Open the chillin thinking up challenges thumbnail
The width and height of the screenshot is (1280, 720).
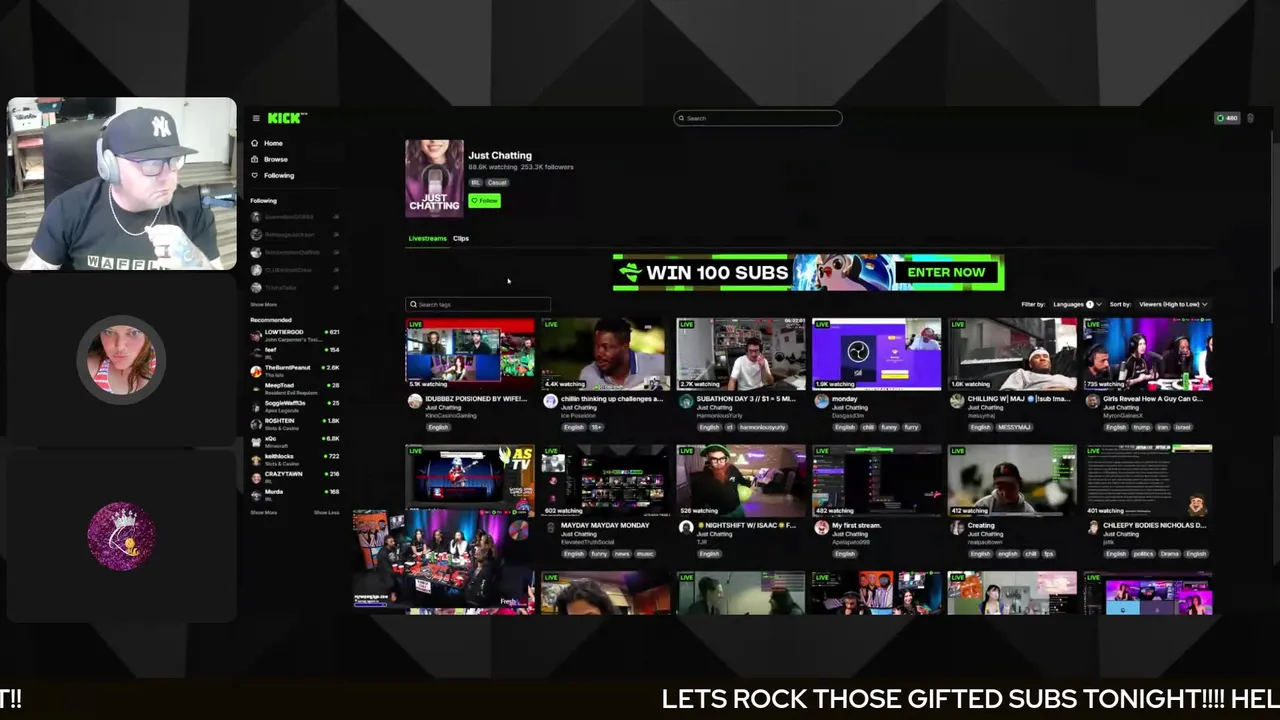(606, 354)
